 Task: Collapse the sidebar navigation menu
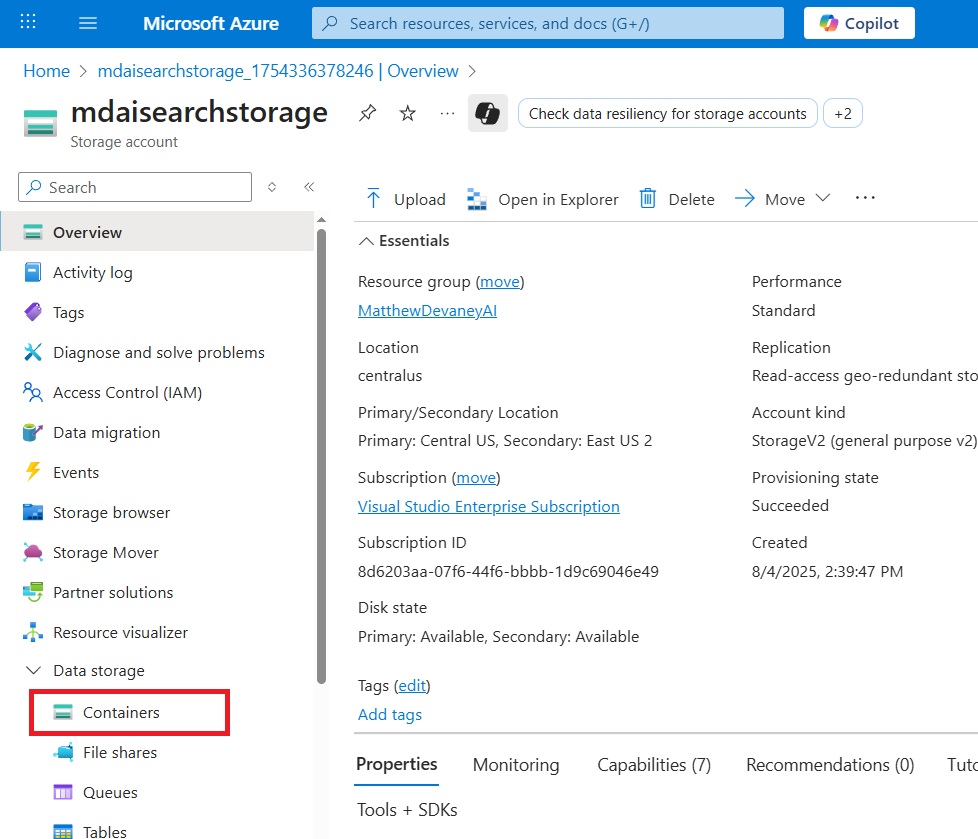tap(309, 187)
